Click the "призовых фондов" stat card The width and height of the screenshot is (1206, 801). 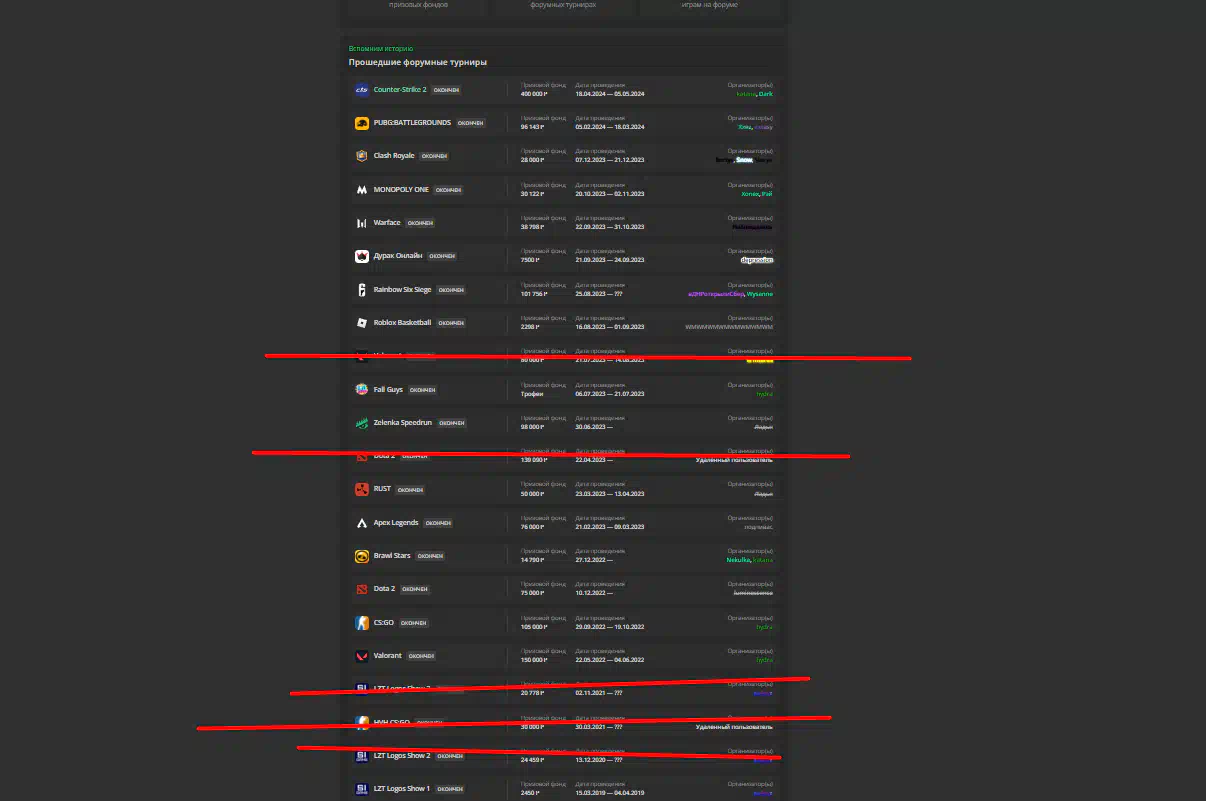click(x=418, y=6)
